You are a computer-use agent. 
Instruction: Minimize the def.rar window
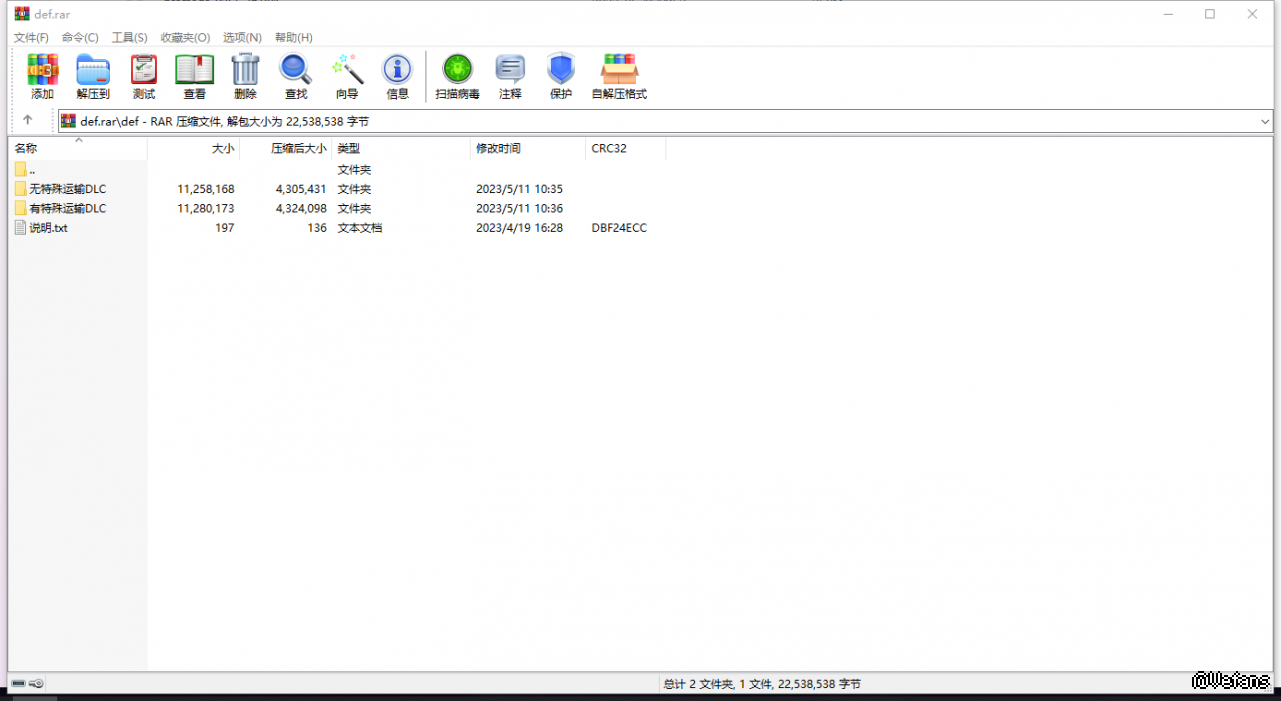click(1167, 14)
